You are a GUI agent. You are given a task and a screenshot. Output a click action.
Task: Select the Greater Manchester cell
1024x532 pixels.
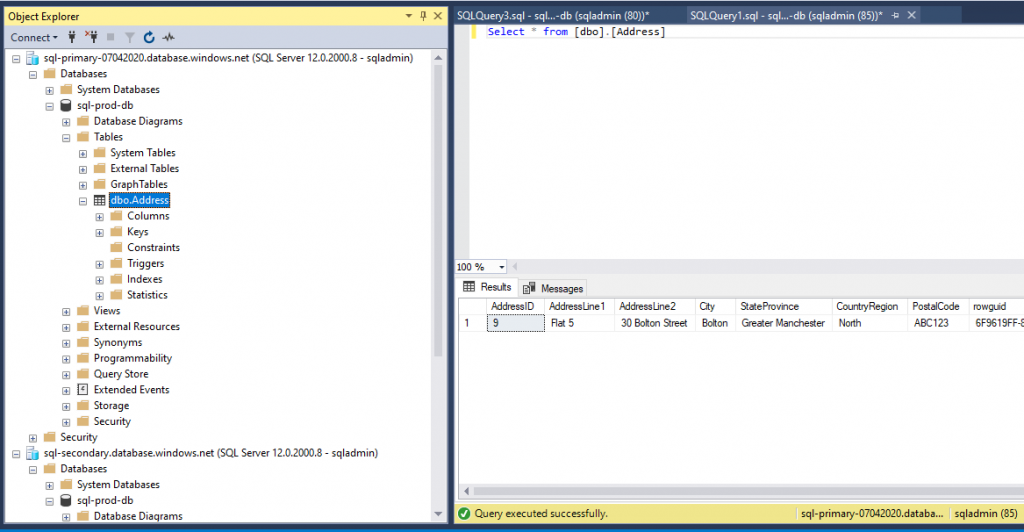click(783, 323)
